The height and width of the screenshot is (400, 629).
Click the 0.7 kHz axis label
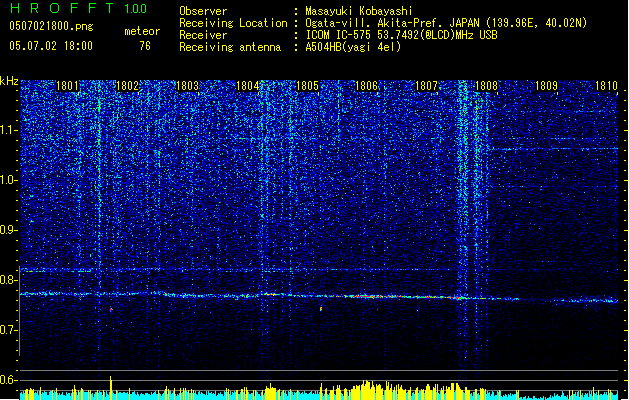[9, 330]
